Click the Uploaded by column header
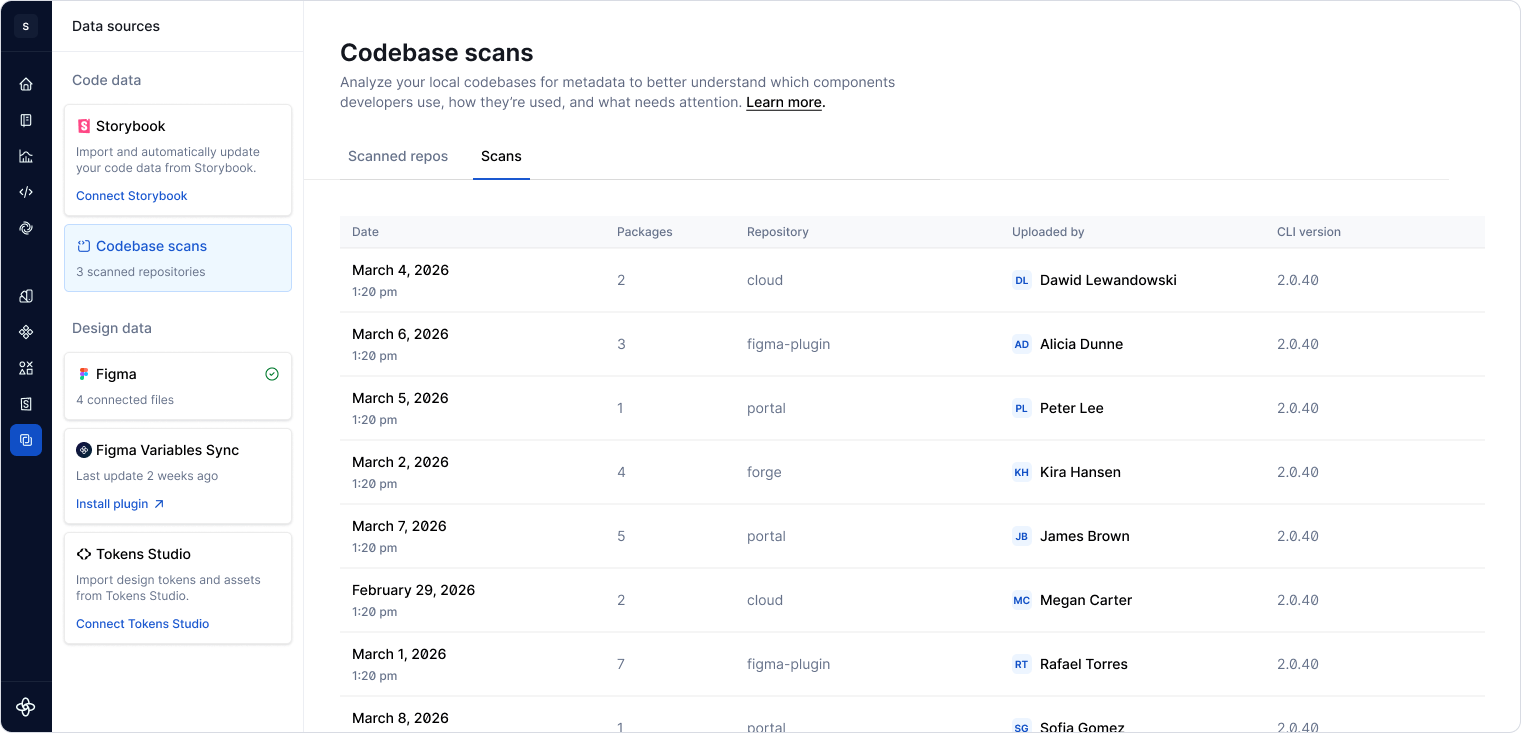This screenshot has height=733, width=1521. (x=1048, y=232)
